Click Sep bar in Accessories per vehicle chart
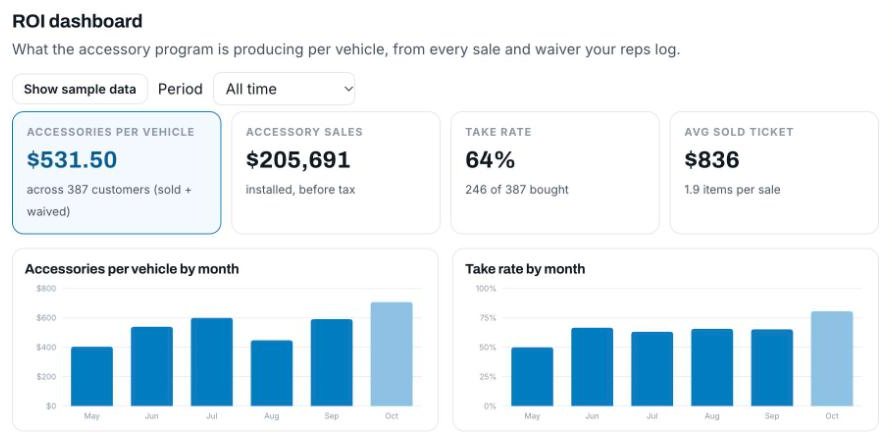This screenshot has height=438, width=892. [x=332, y=362]
